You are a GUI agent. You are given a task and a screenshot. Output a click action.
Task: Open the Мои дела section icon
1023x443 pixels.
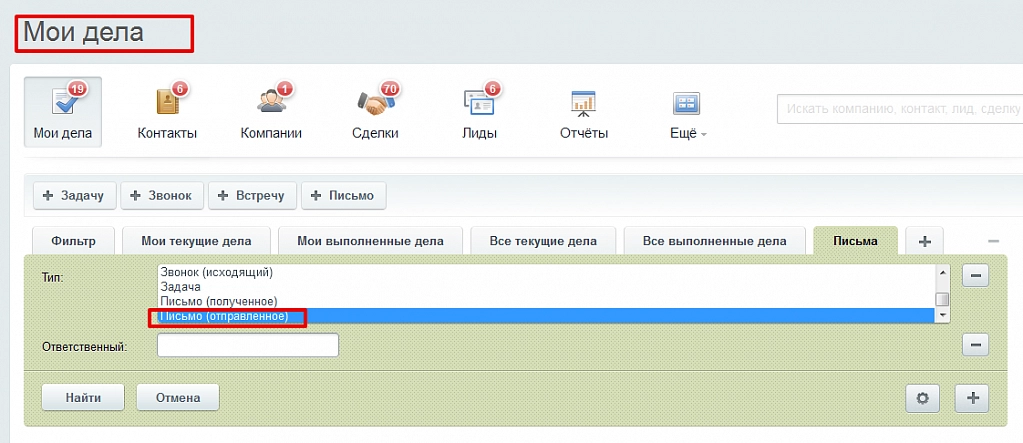pos(62,104)
